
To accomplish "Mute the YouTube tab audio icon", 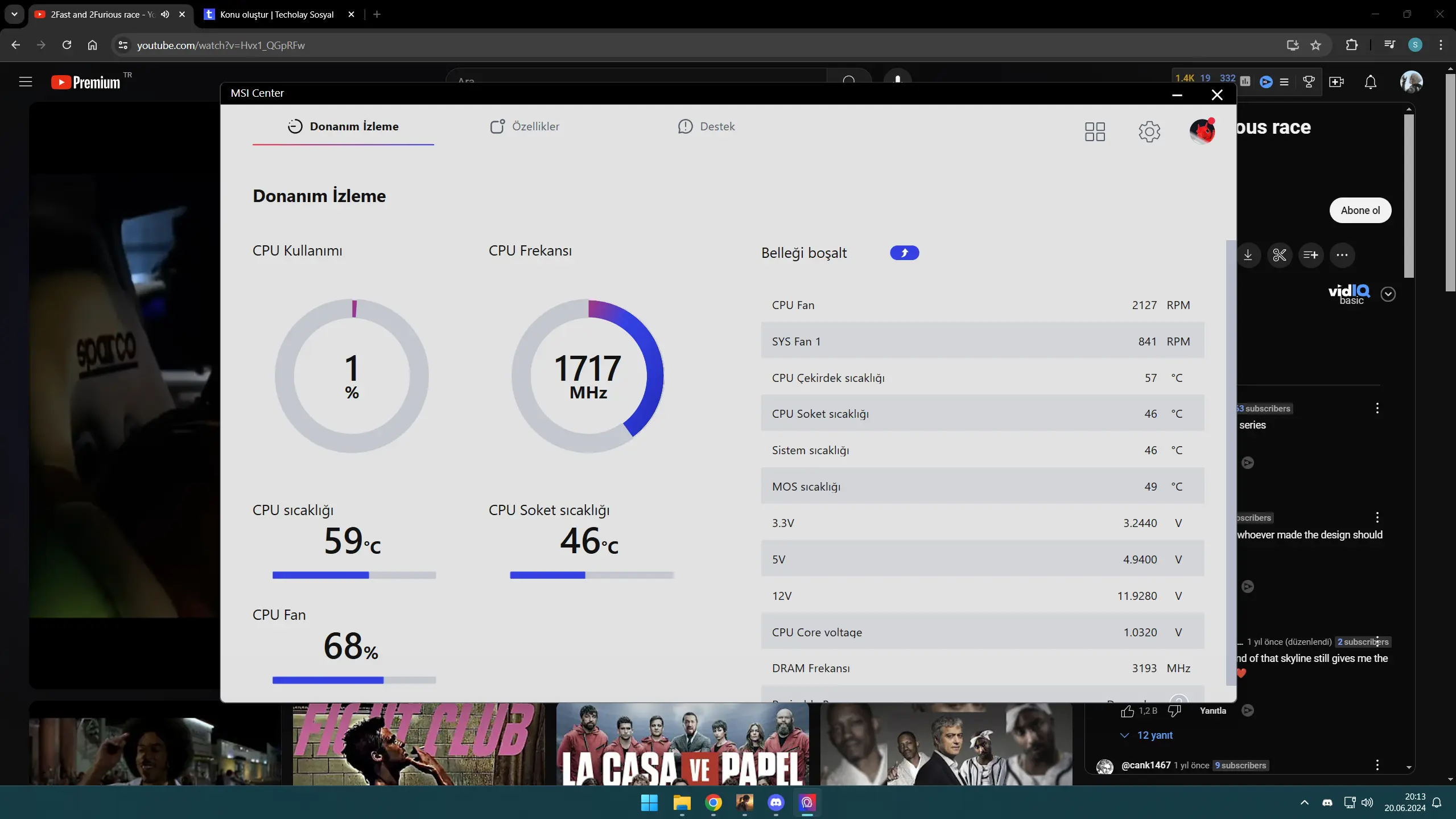I will [165, 14].
